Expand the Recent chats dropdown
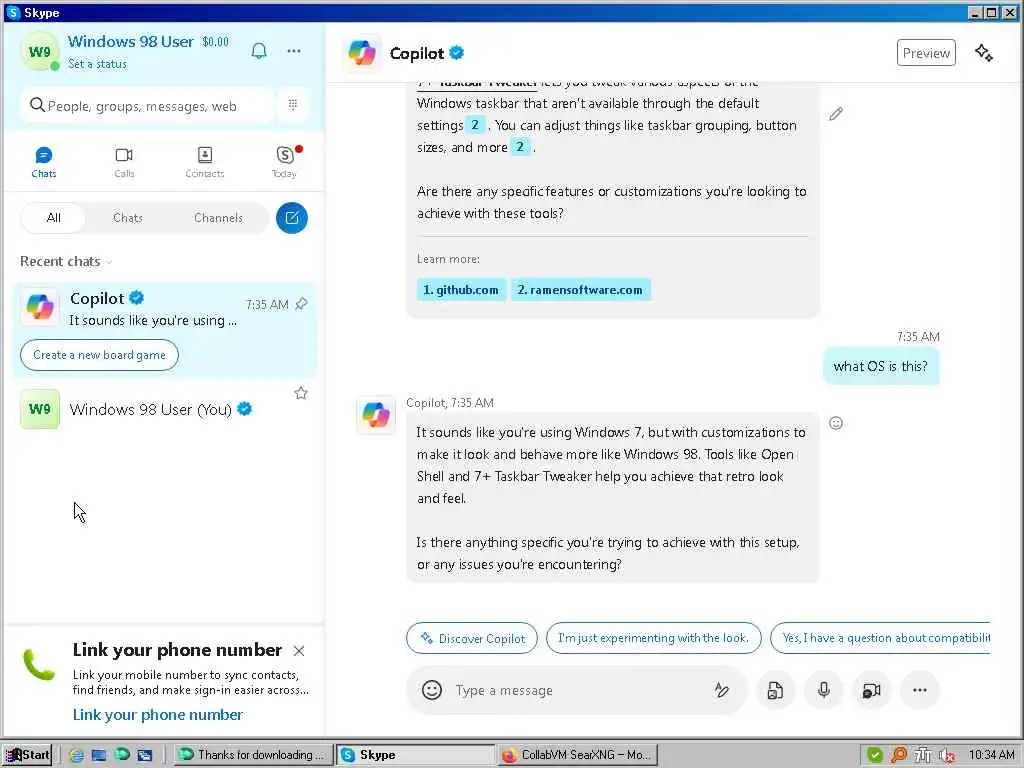 pyautogui.click(x=67, y=261)
